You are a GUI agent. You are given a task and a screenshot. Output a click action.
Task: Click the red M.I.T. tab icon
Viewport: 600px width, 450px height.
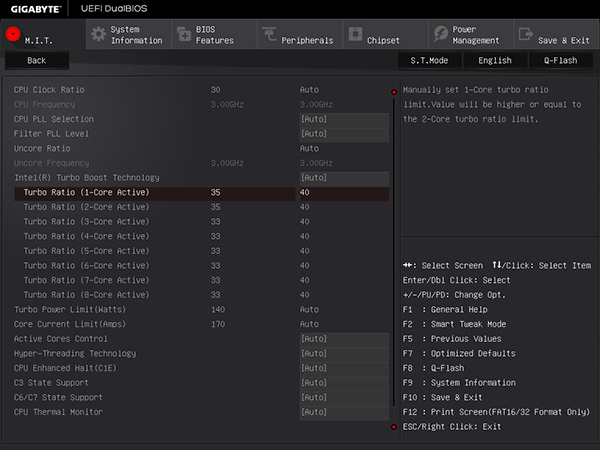tap(14, 33)
